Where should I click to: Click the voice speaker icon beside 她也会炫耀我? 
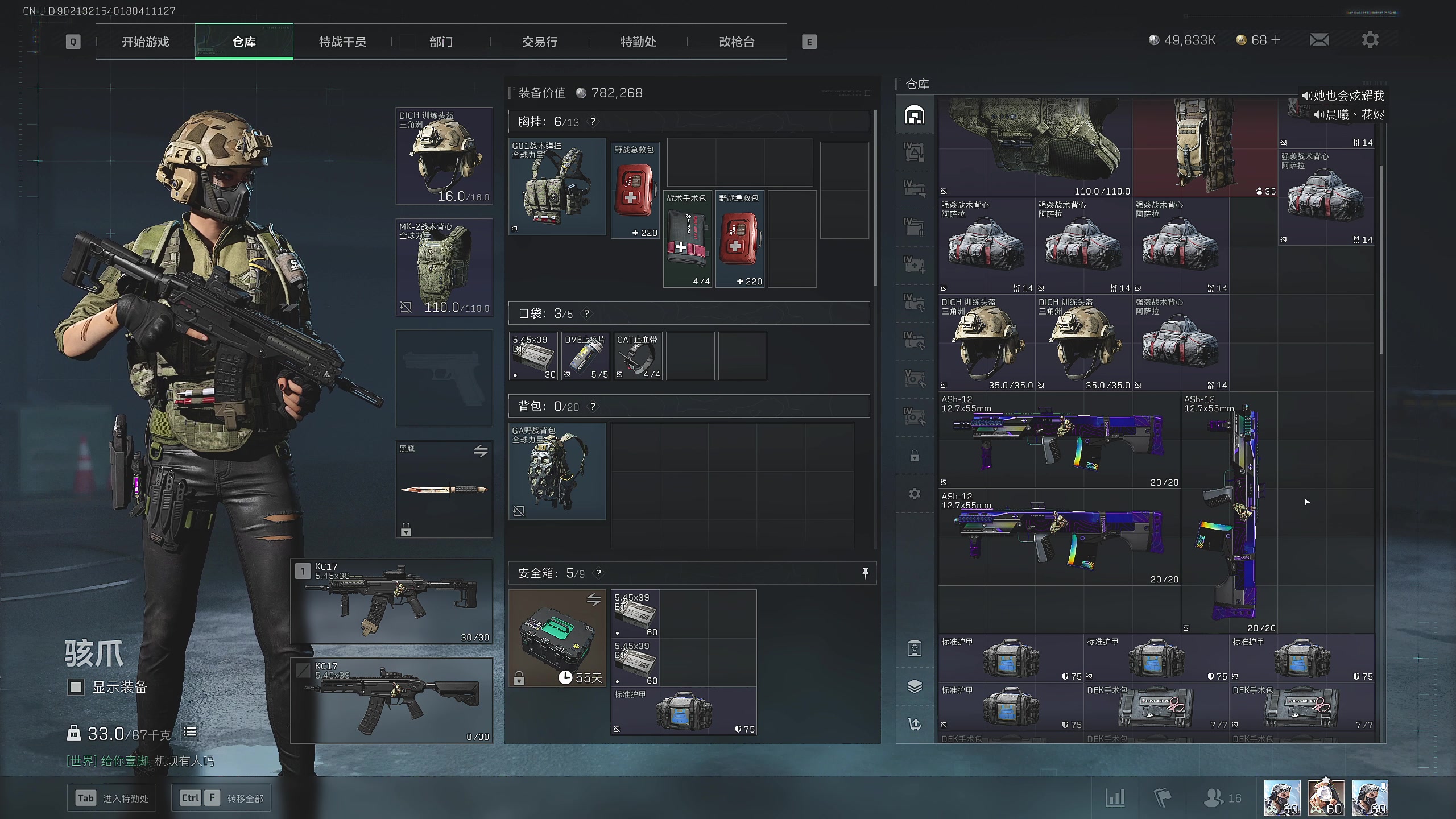coord(1306,96)
